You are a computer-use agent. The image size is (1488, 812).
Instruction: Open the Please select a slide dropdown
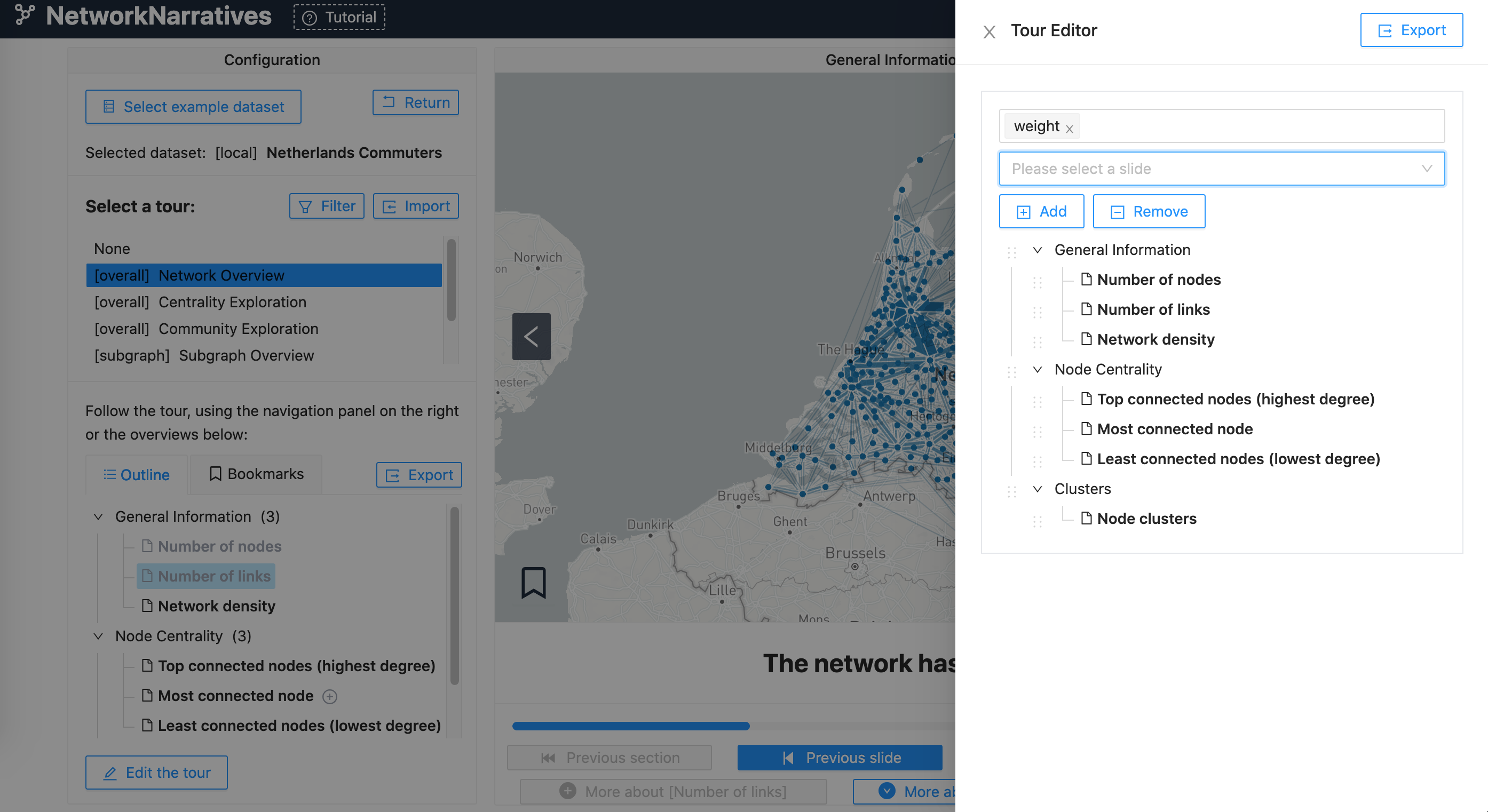tap(1221, 169)
